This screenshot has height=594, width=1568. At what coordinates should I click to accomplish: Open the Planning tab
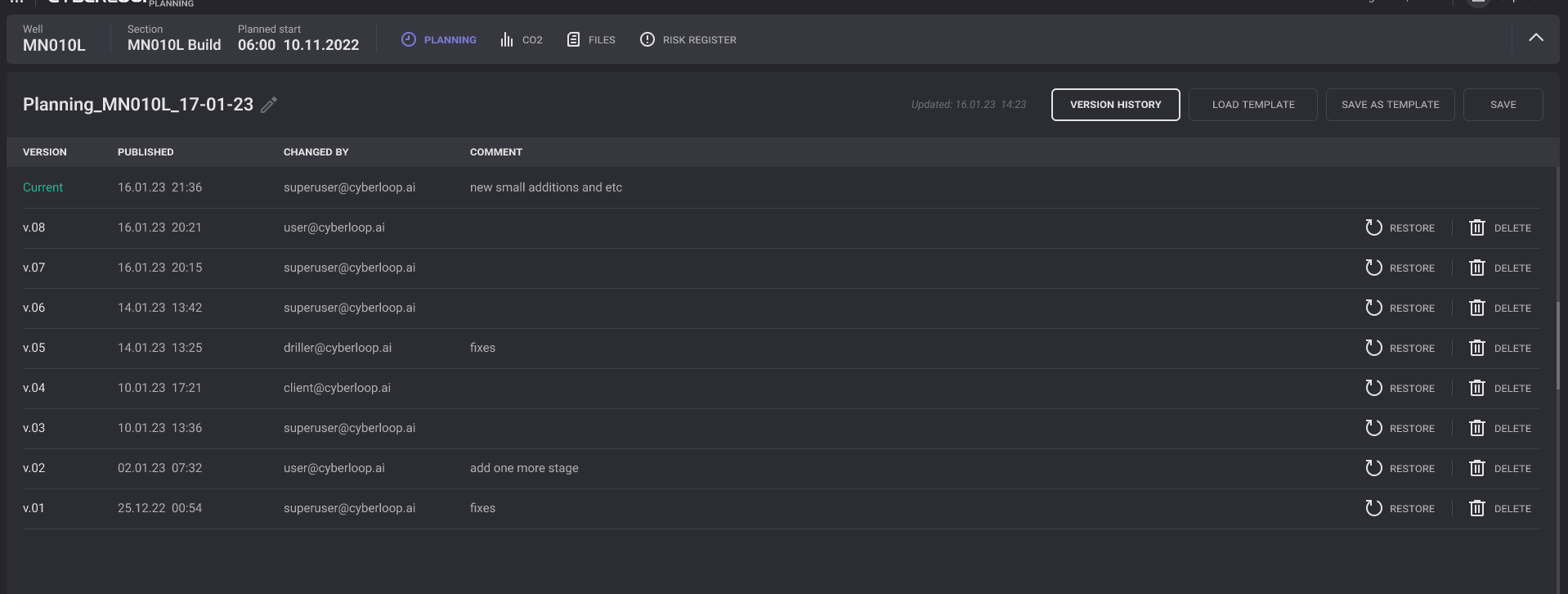pyautogui.click(x=440, y=39)
